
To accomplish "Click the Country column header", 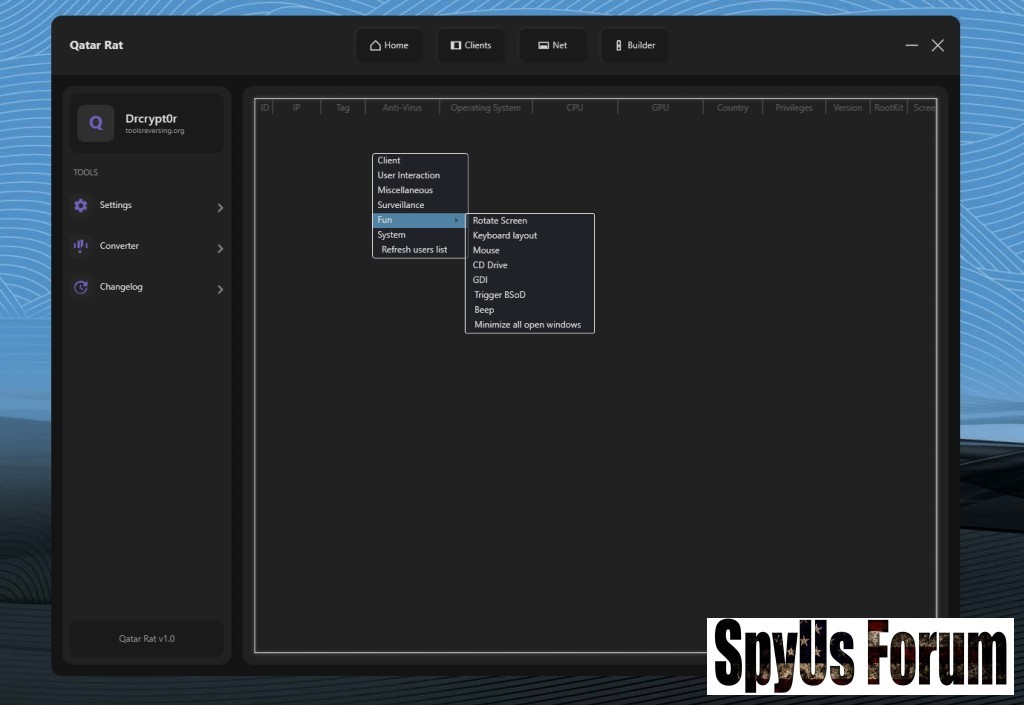I will coord(732,108).
